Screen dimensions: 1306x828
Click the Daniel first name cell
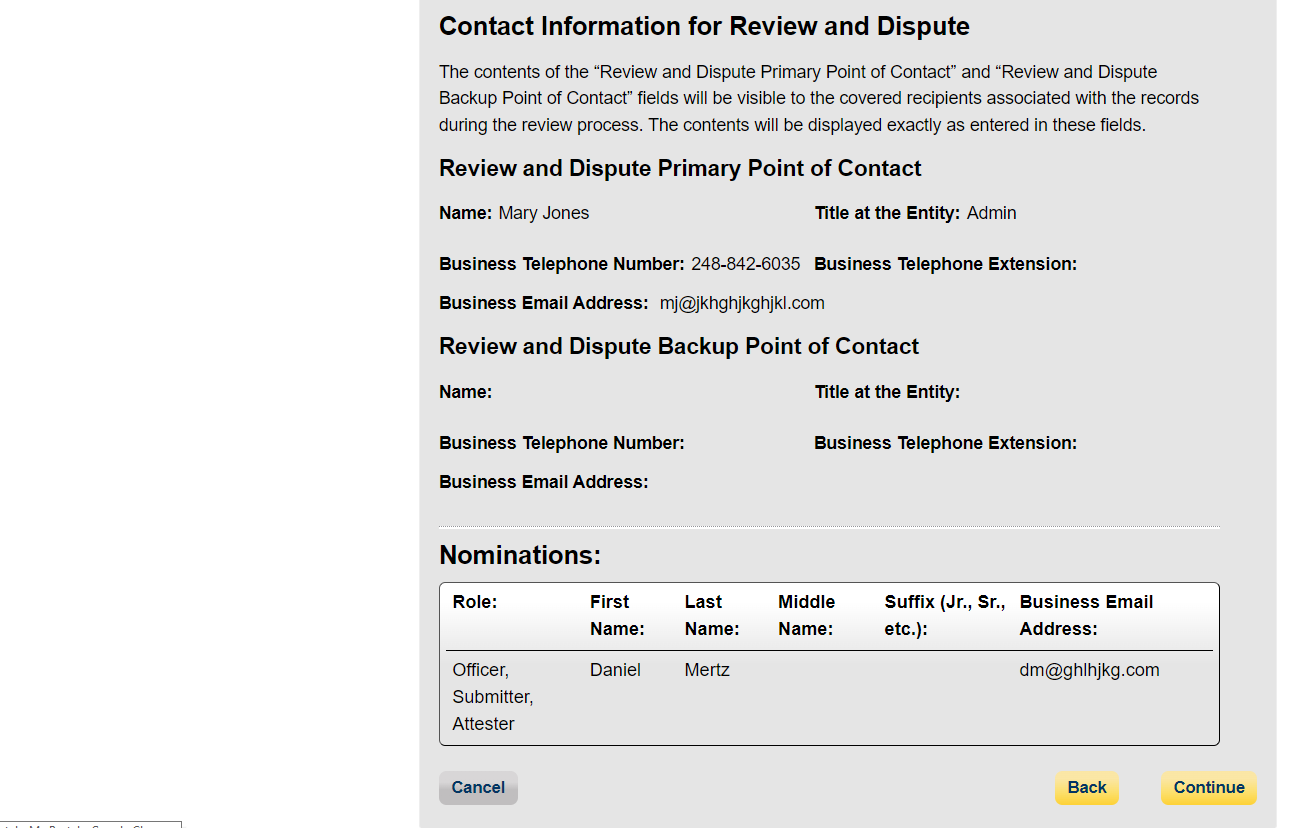click(x=615, y=670)
